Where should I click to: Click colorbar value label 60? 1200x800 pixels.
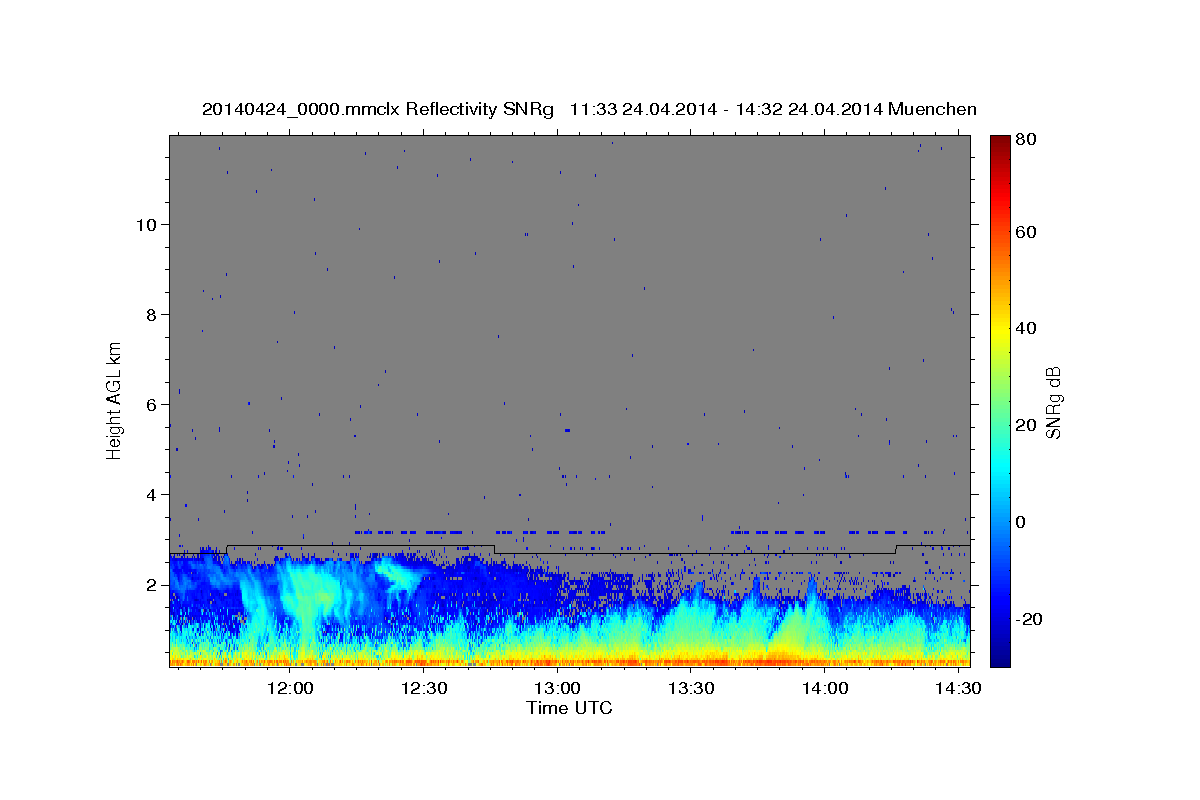coord(1027,232)
